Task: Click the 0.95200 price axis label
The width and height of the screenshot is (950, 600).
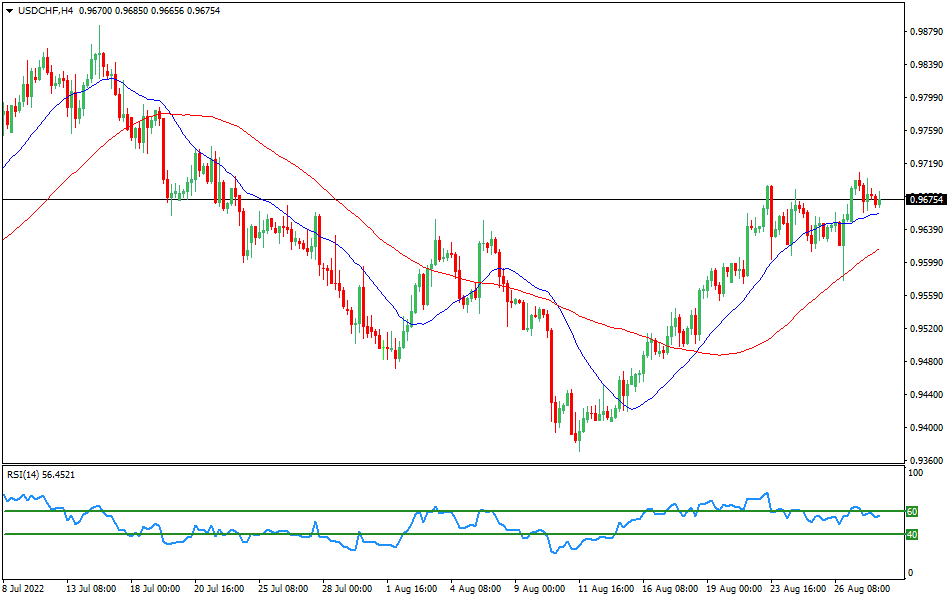Action: (x=926, y=329)
